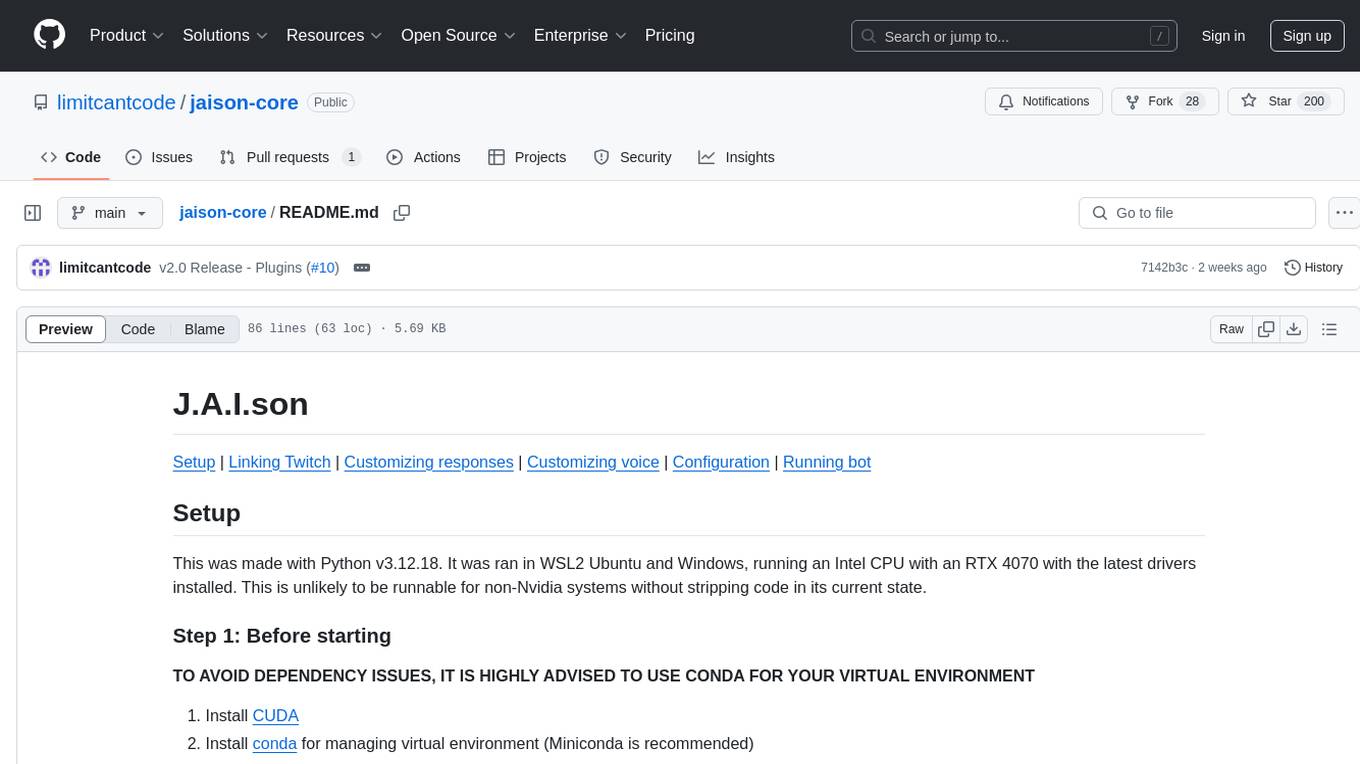1360x764 pixels.
Task: Click the 'Step 1: Before starting' heading
Action: [282, 636]
